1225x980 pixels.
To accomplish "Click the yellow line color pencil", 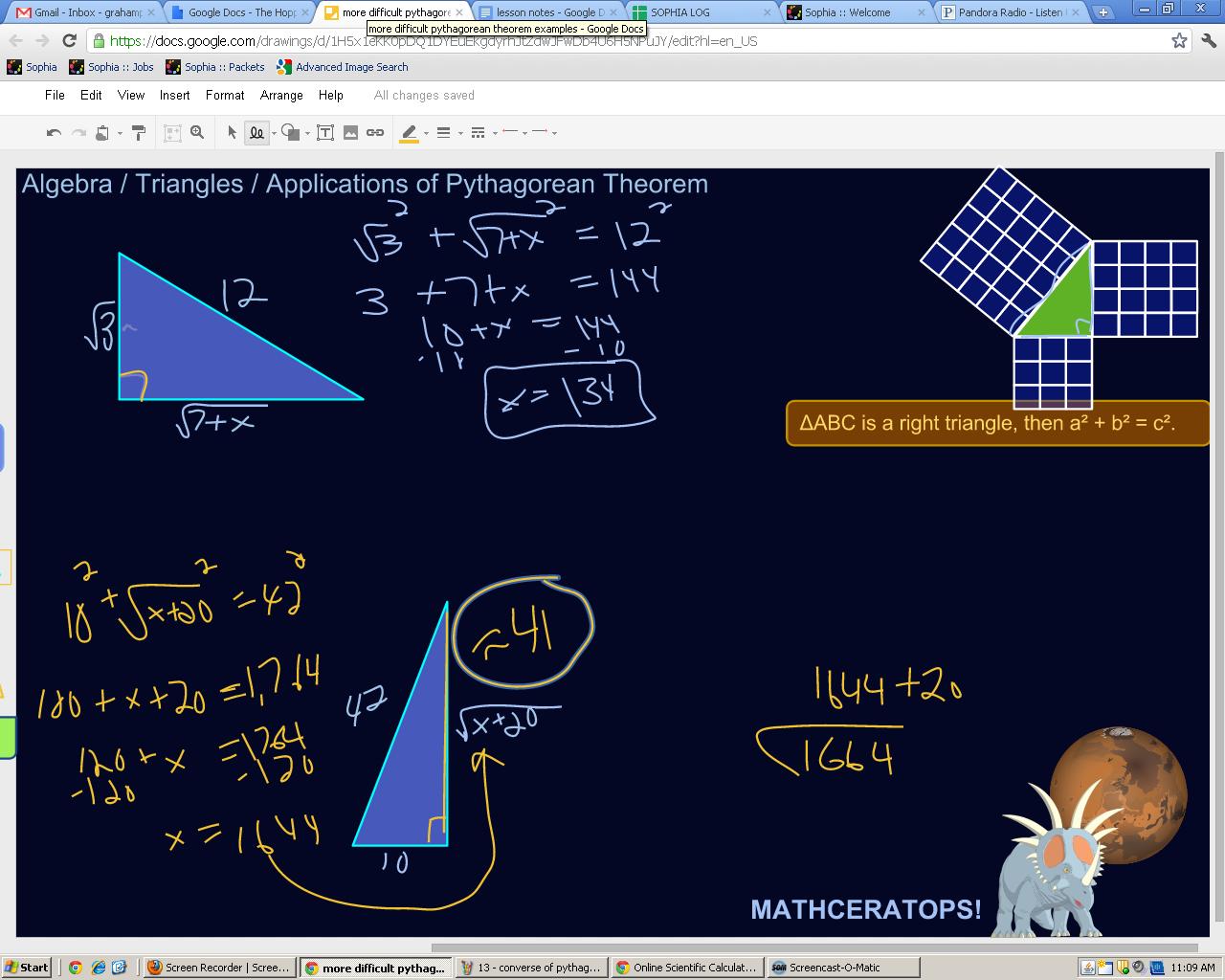I will [x=409, y=133].
